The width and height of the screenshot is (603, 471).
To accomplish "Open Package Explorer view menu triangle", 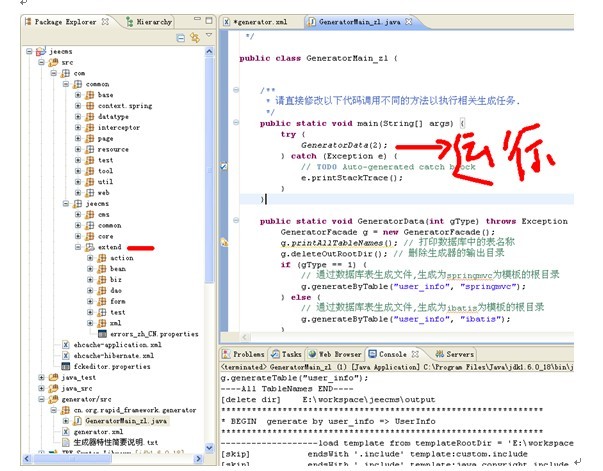I will pos(209,35).
